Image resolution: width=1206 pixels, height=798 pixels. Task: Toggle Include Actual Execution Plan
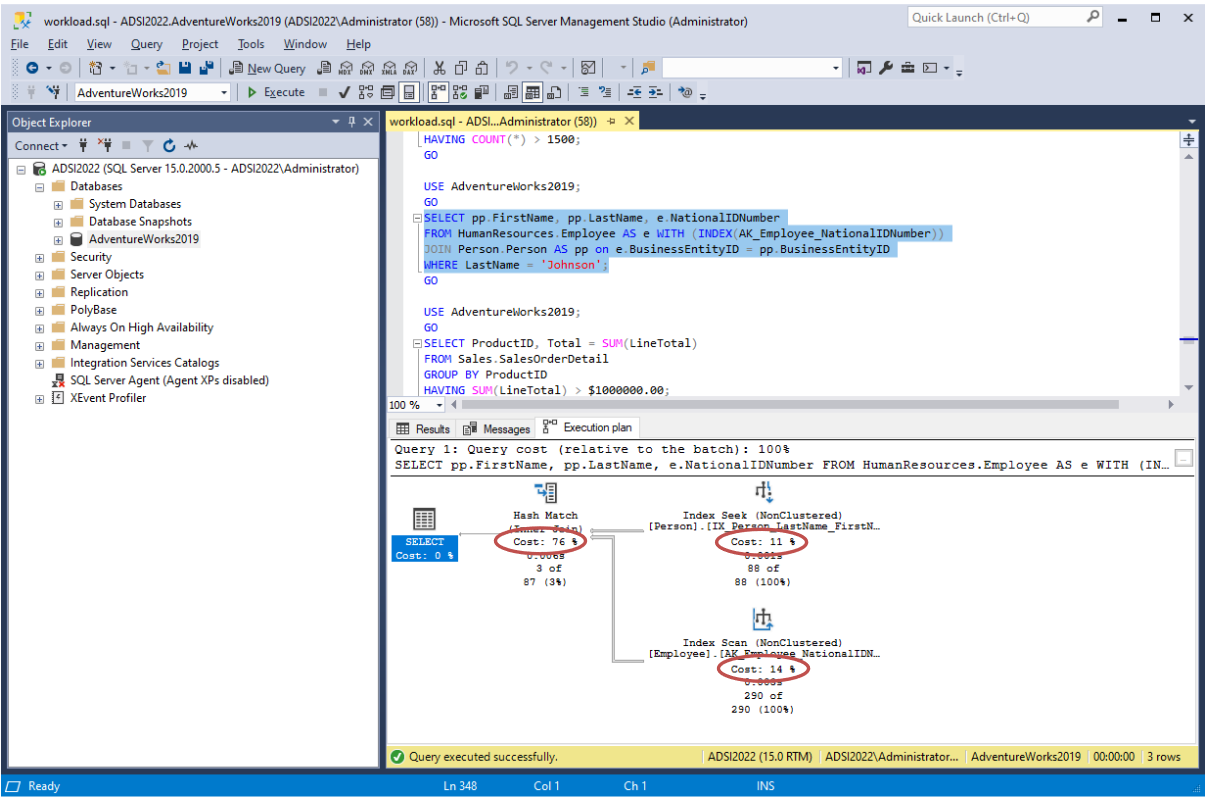click(437, 92)
